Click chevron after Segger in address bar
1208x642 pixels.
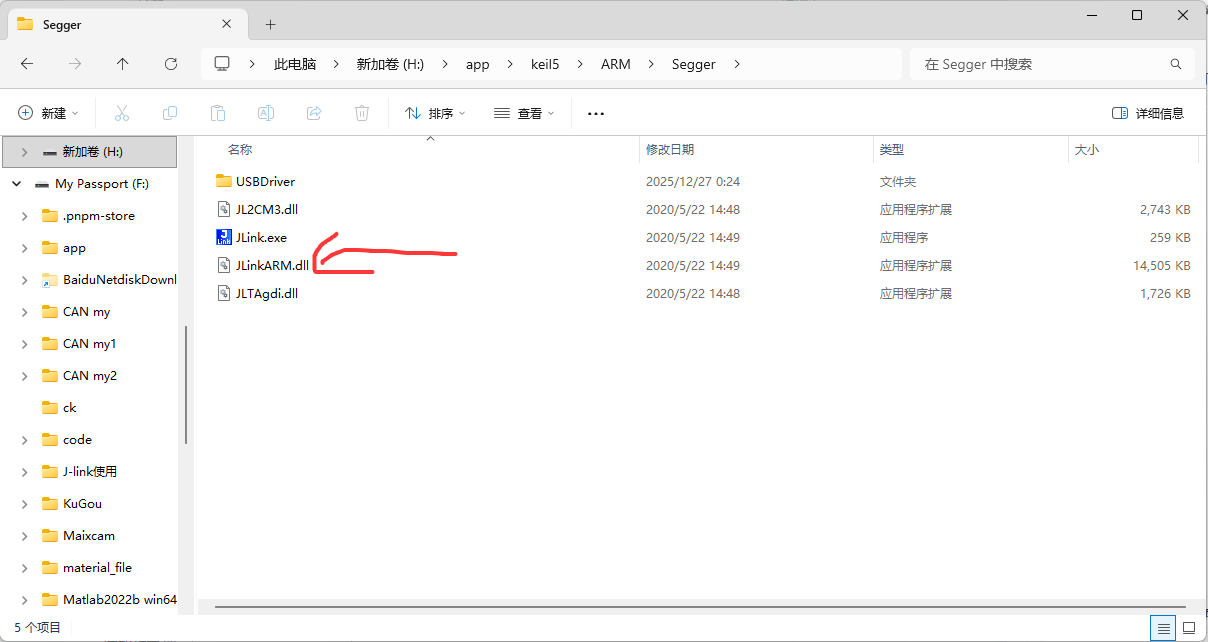point(738,64)
